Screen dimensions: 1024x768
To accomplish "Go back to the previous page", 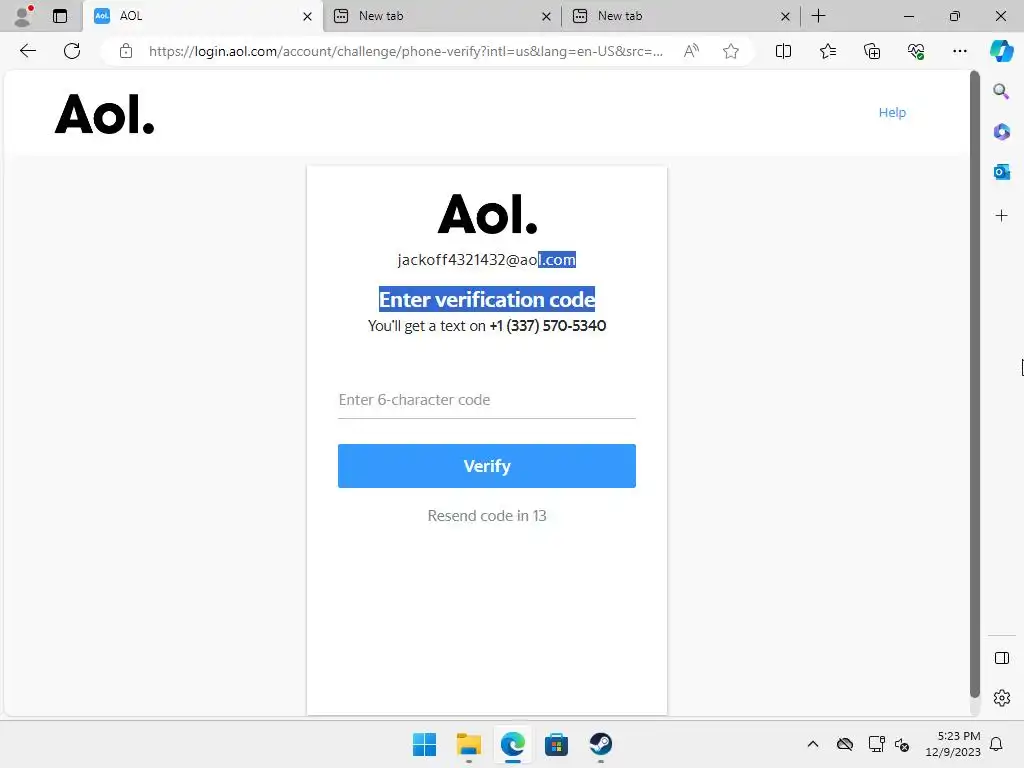I will click(x=27, y=51).
